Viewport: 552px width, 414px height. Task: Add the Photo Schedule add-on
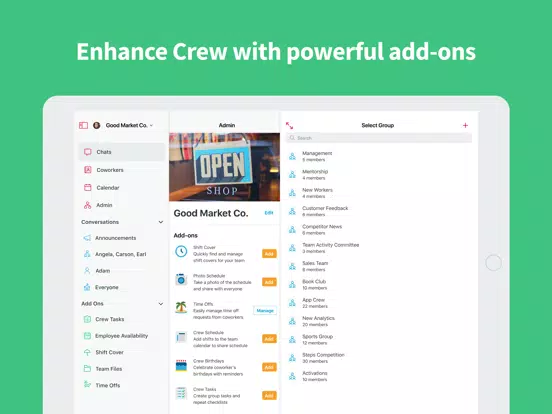[269, 282]
